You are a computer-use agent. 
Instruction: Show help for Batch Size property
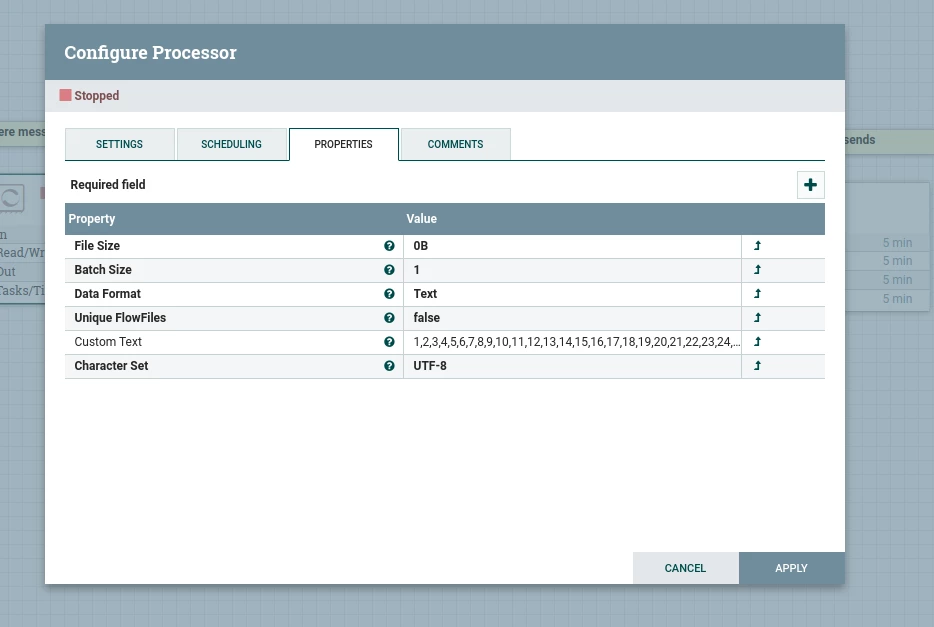click(389, 270)
